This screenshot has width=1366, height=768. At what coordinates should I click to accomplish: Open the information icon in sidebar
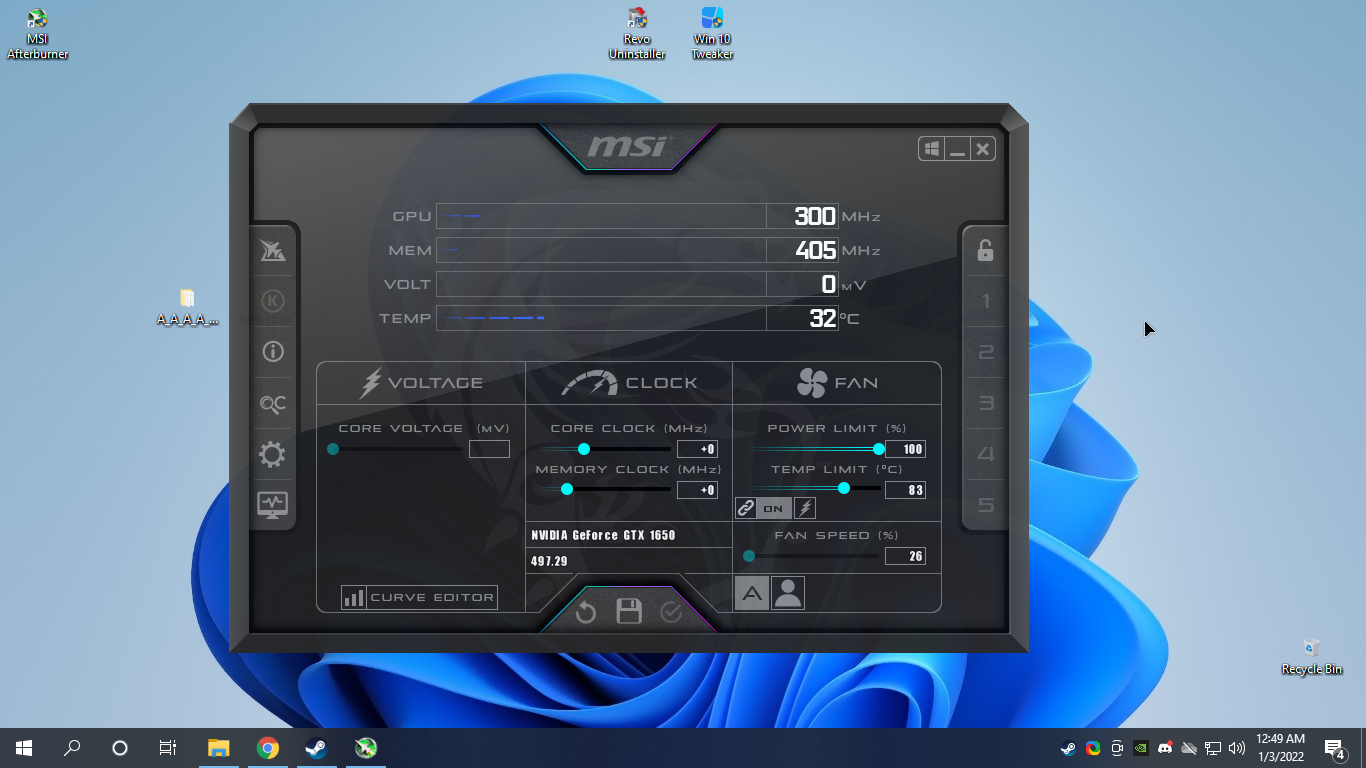click(272, 352)
